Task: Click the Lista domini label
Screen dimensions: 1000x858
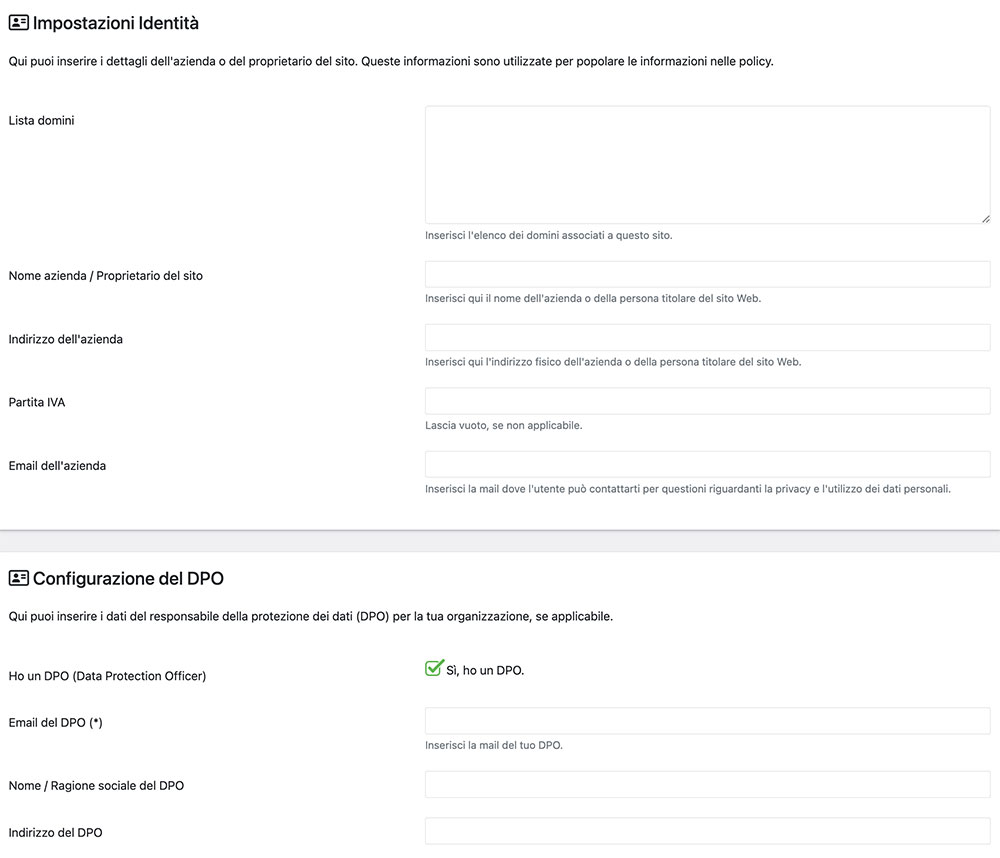Action: click(41, 121)
